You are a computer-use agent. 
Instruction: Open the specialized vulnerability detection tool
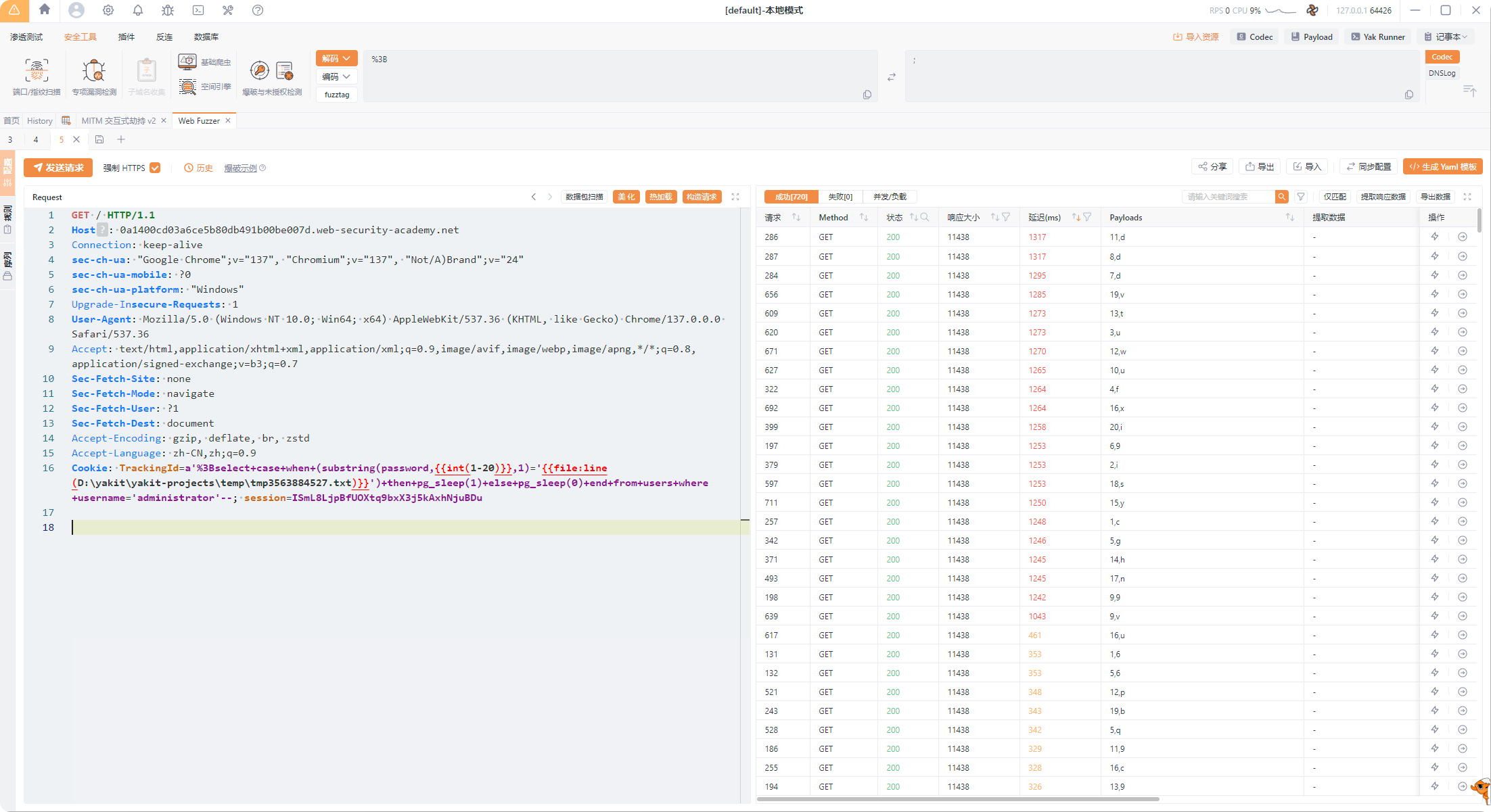pyautogui.click(x=94, y=71)
